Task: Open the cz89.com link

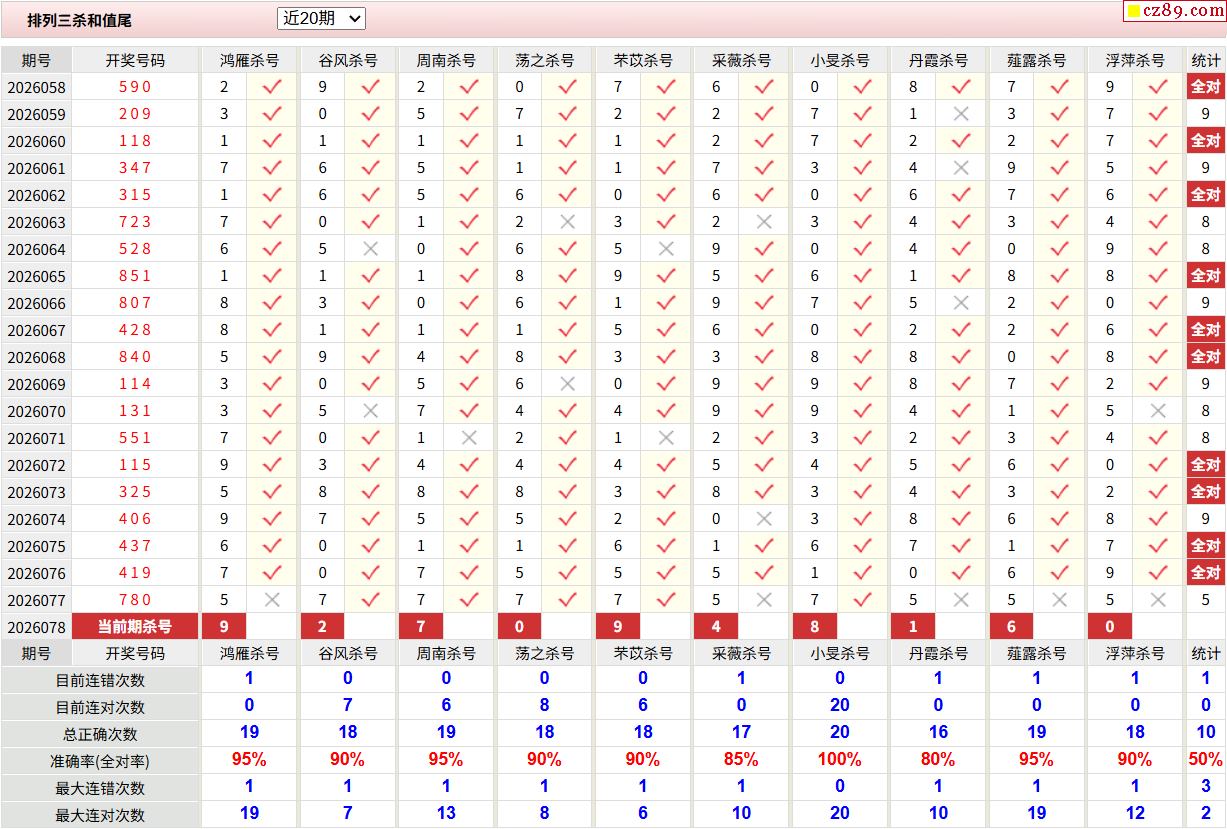Action: (1176, 11)
